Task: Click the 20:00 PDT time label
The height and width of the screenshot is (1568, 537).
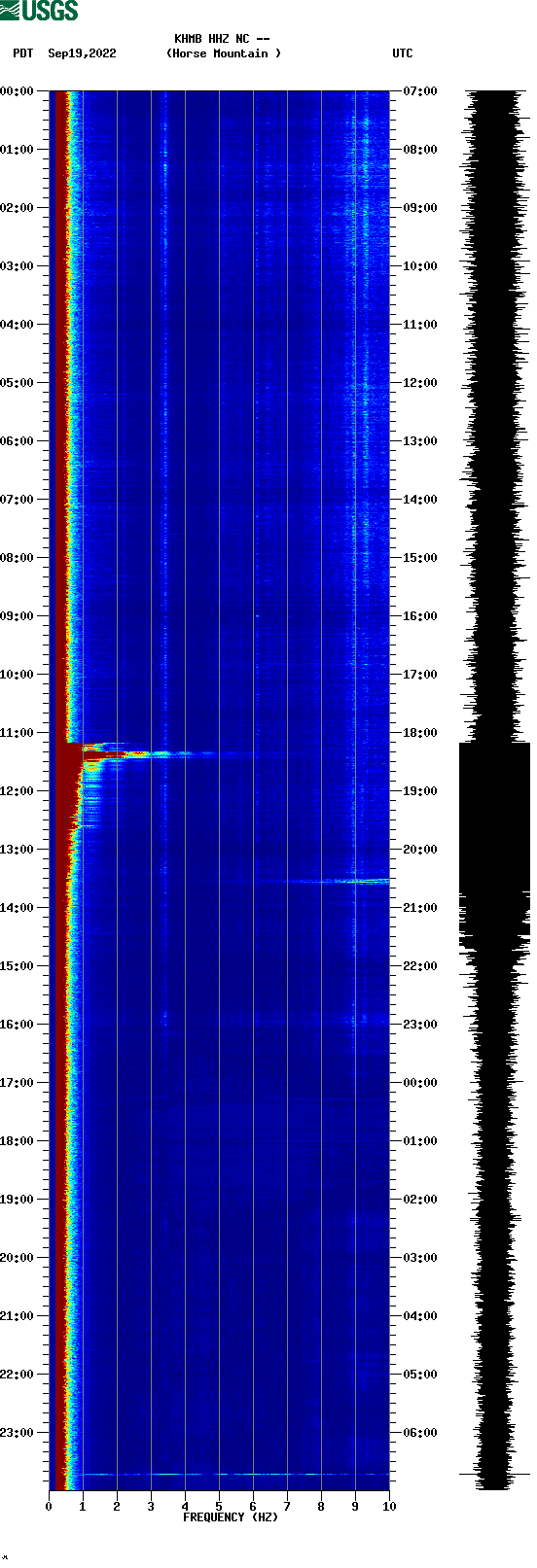Action: [17, 1258]
